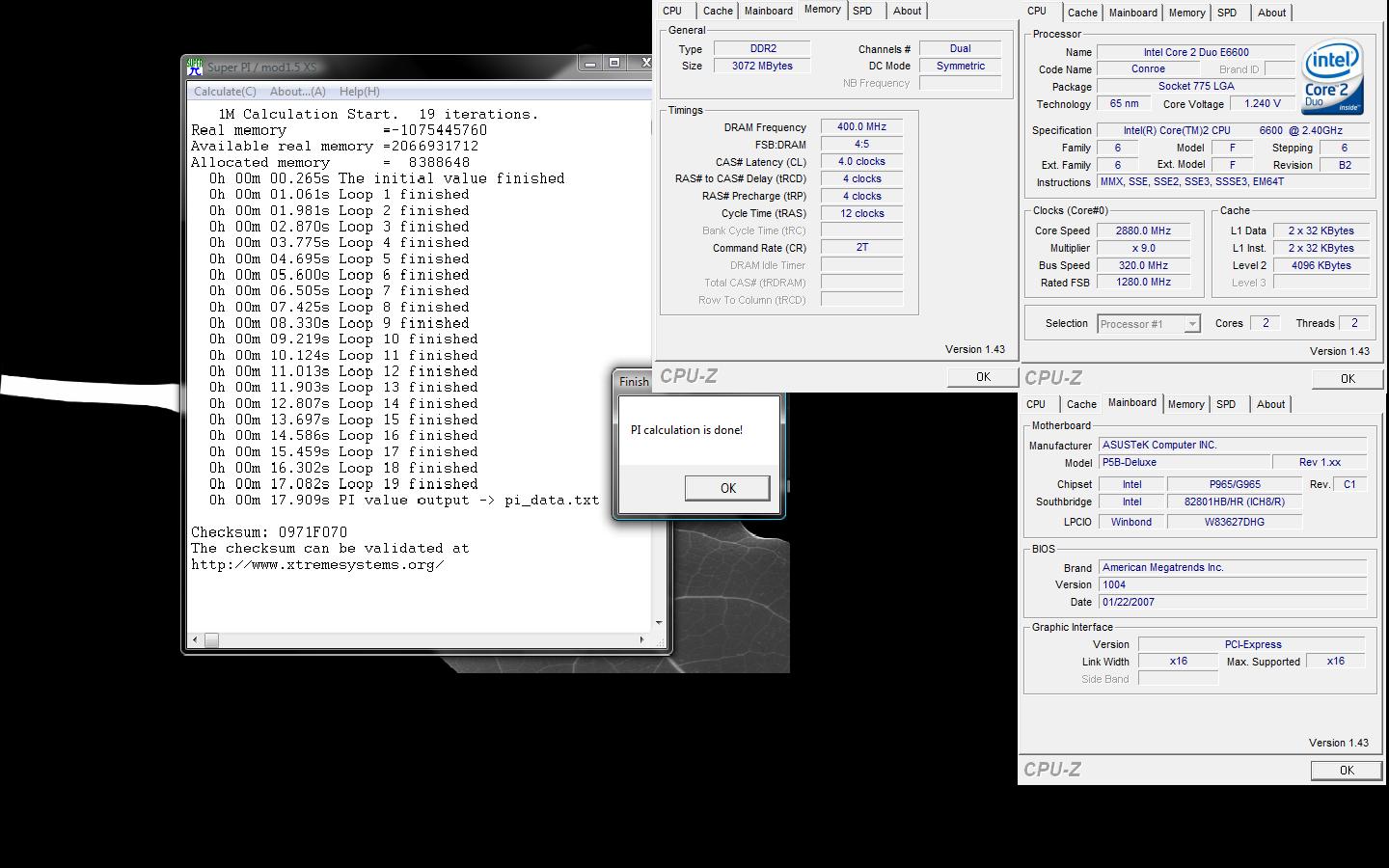Click the Cycle Time 12 clocks value
1389x868 pixels.
861,213
